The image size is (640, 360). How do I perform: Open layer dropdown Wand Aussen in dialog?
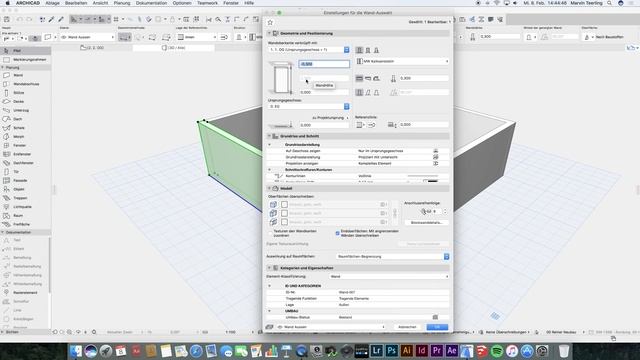coord(331,327)
